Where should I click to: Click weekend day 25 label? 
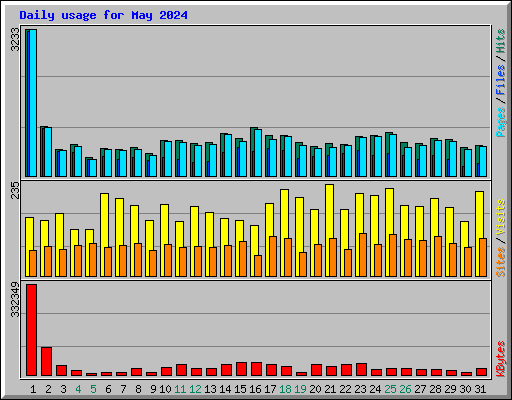click(390, 389)
